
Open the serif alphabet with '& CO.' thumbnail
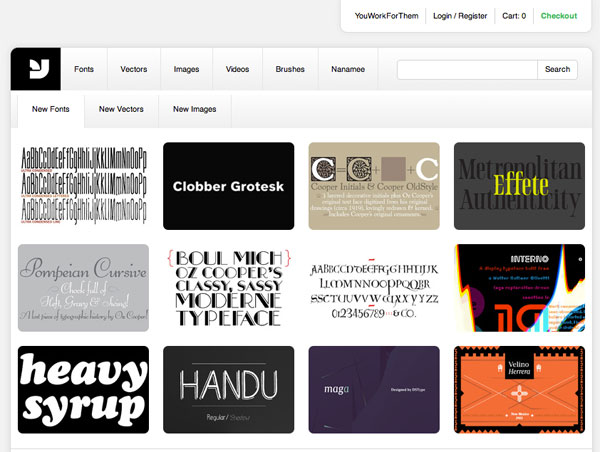374,288
